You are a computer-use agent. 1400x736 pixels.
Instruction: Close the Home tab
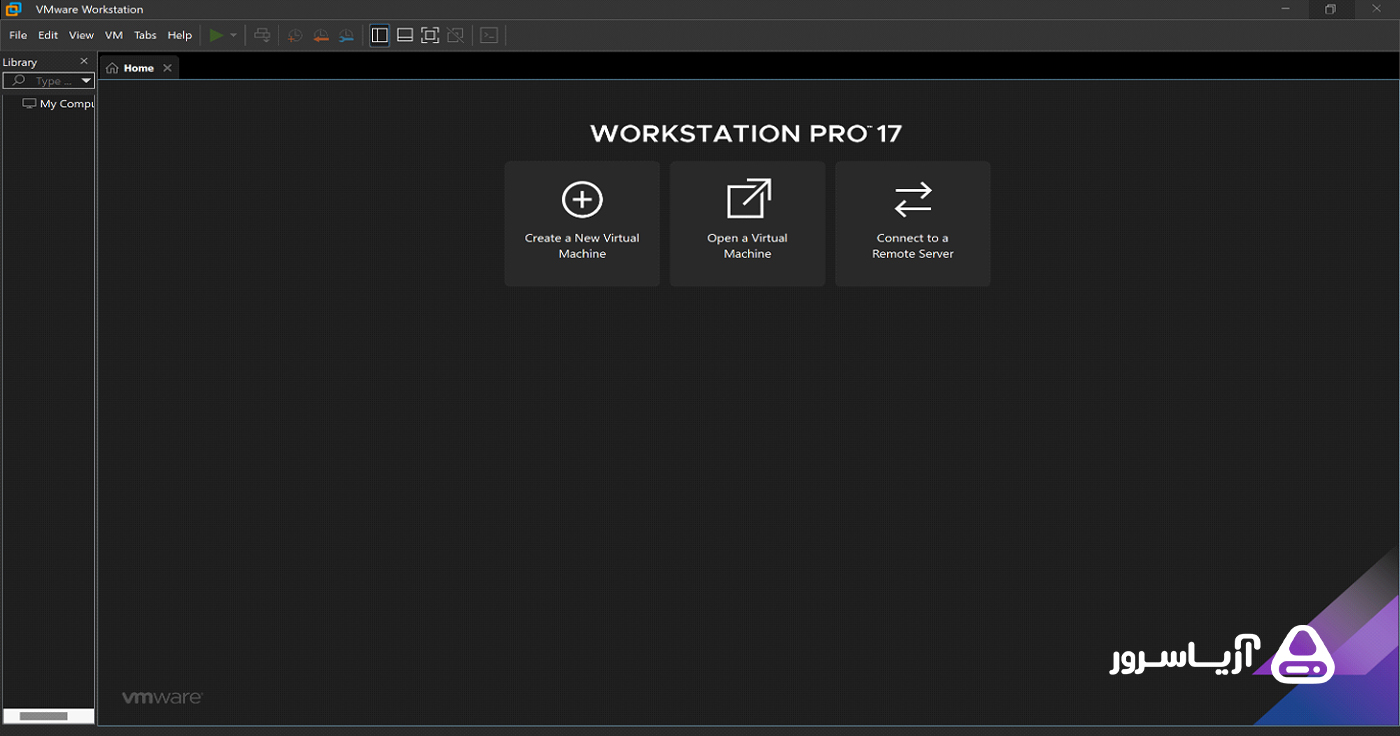167,68
